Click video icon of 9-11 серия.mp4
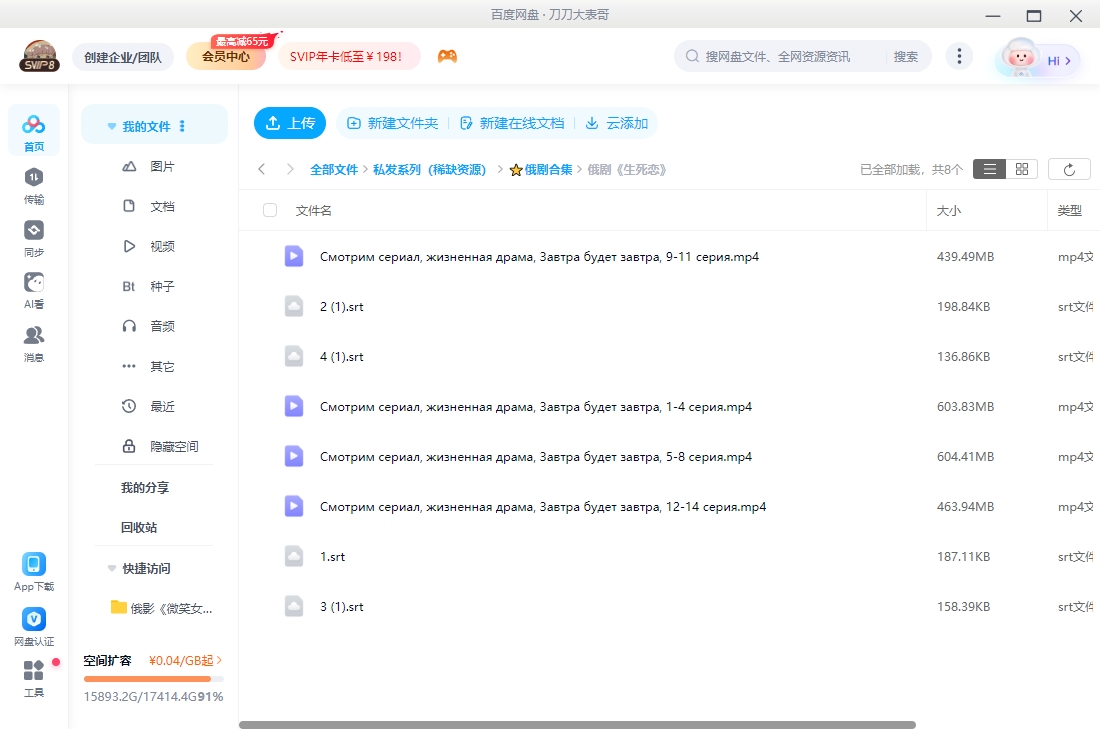Screen dimensions: 1100x729 tap(294, 256)
